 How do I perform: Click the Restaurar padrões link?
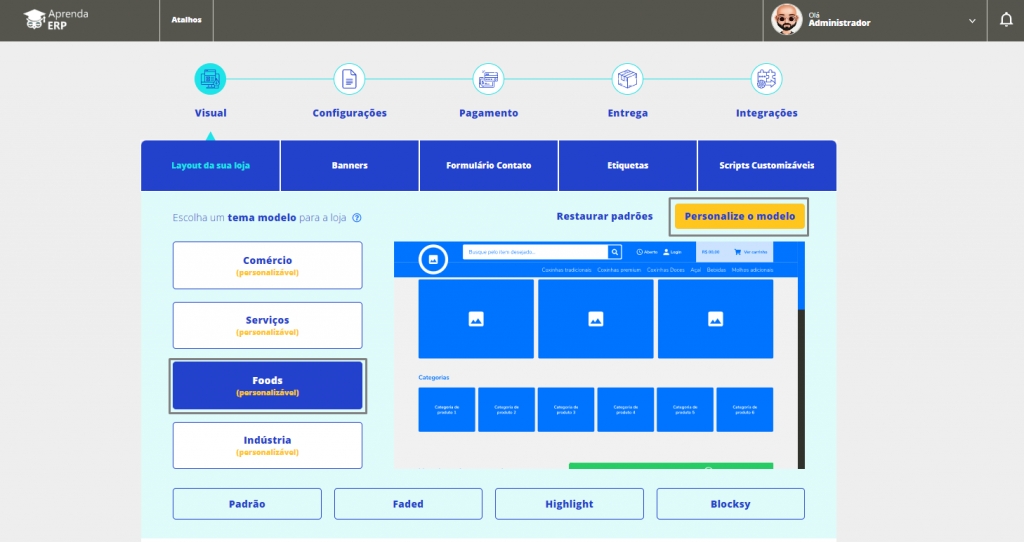pos(604,216)
